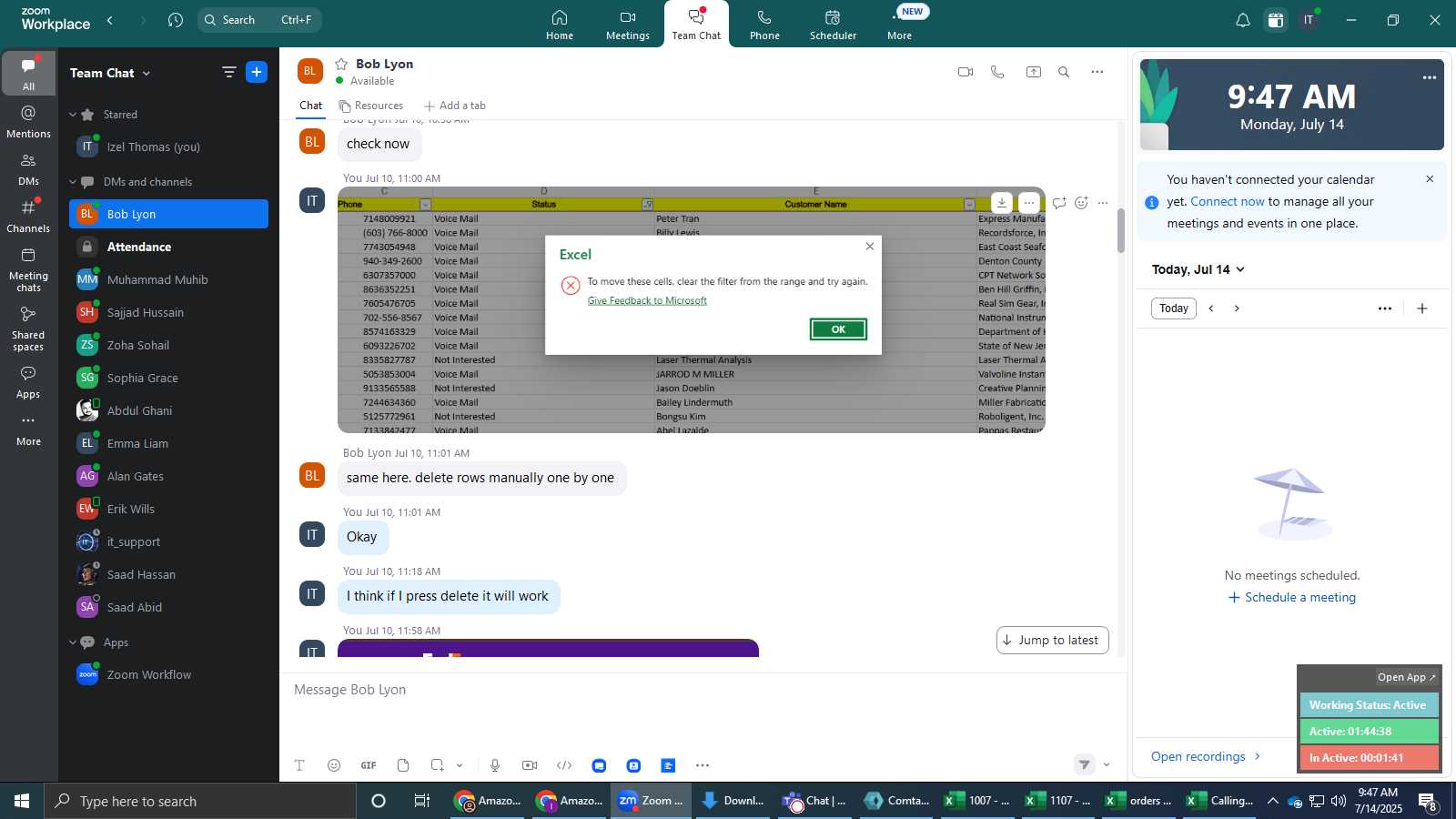Open the emoji picker in composer

click(334, 765)
